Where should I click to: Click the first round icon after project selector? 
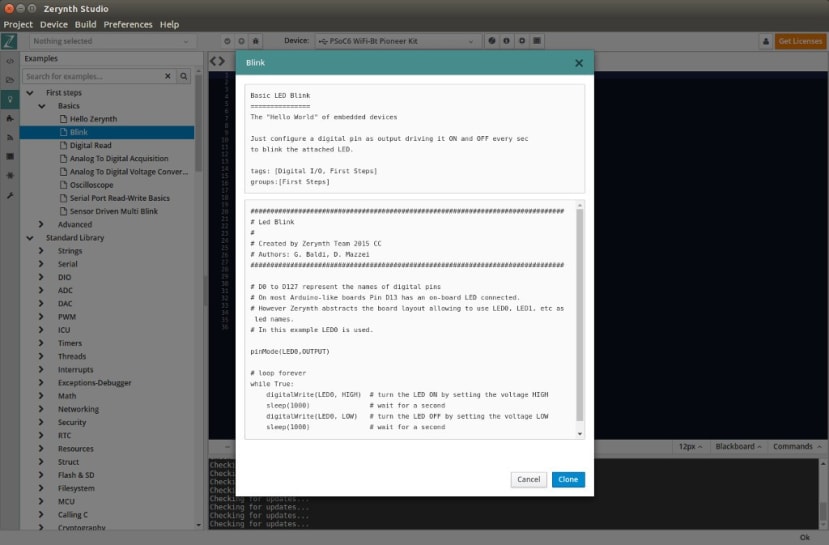(227, 41)
